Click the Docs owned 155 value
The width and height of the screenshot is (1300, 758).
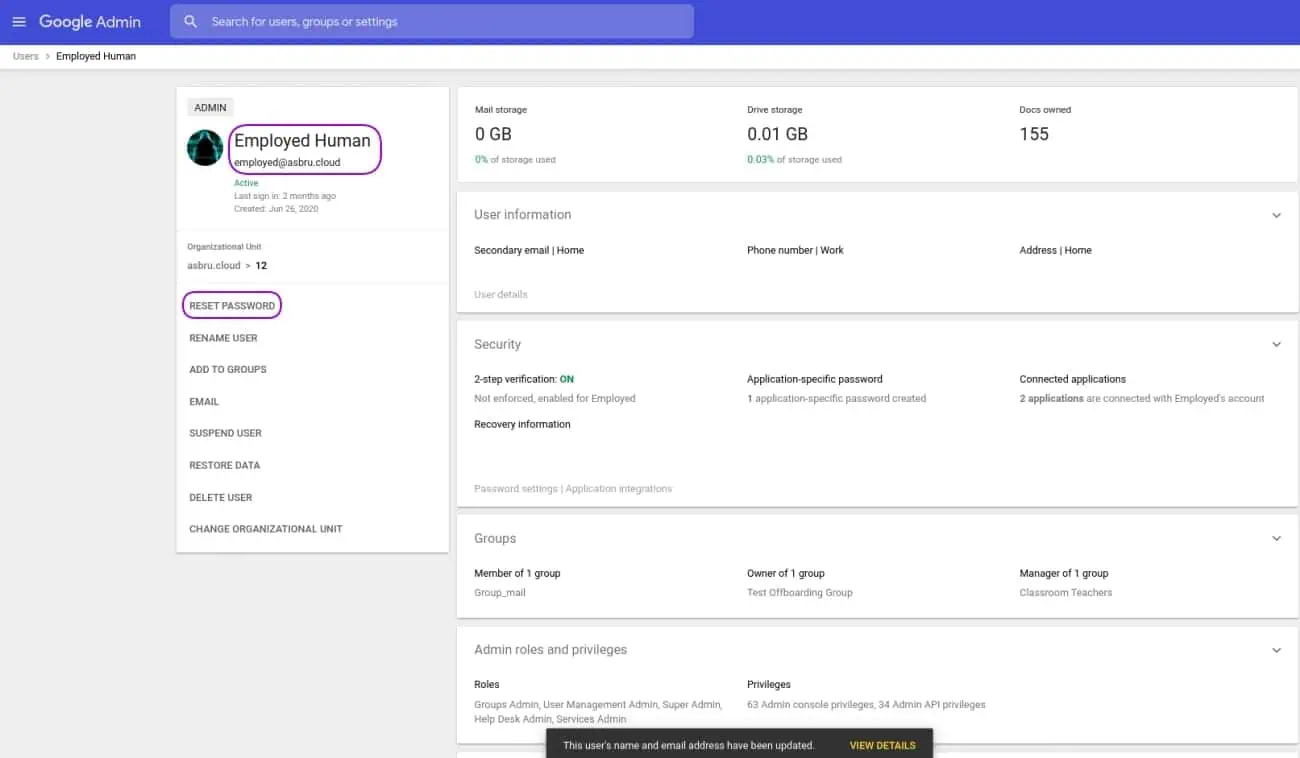click(x=1033, y=134)
